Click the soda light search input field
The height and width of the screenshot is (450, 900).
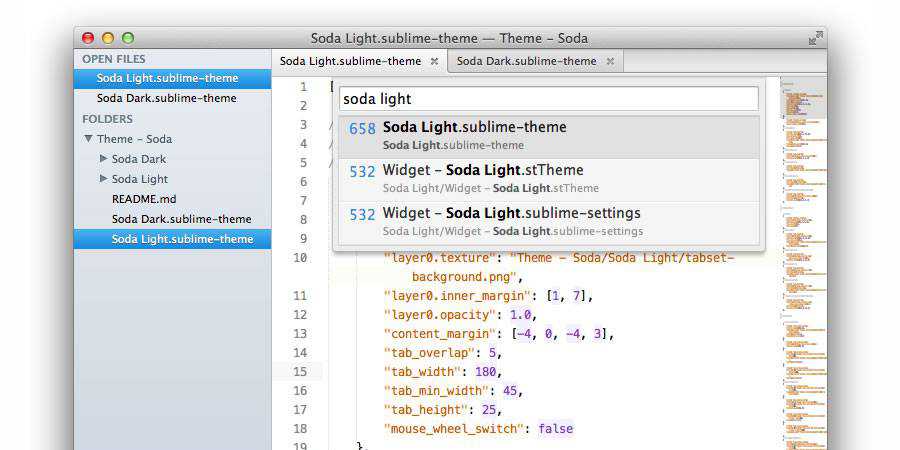click(x=549, y=99)
